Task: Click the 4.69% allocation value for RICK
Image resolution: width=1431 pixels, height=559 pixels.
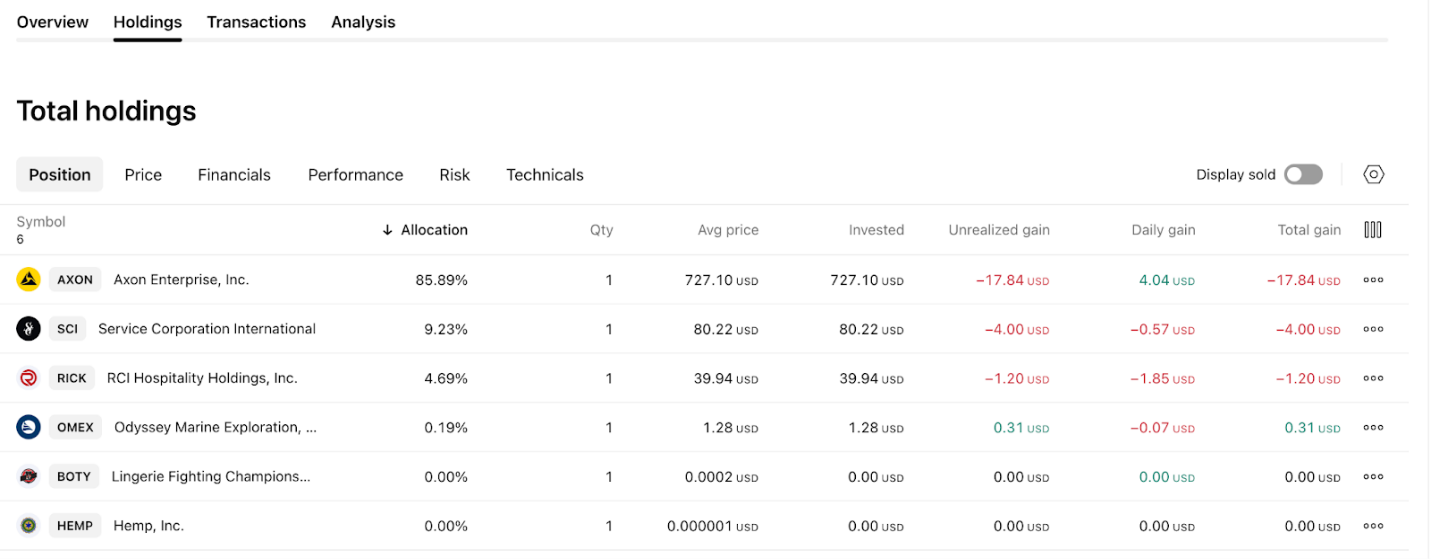Action: click(x=446, y=378)
